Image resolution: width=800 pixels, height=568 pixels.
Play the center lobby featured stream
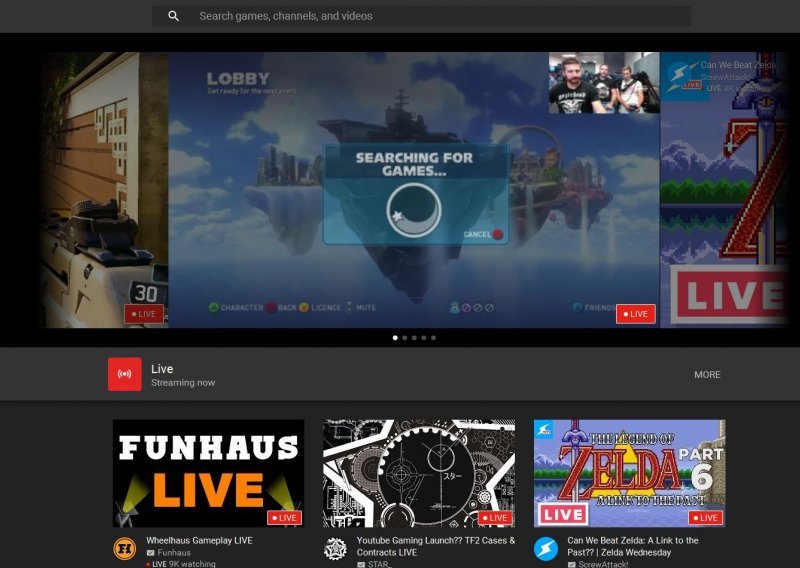point(414,190)
